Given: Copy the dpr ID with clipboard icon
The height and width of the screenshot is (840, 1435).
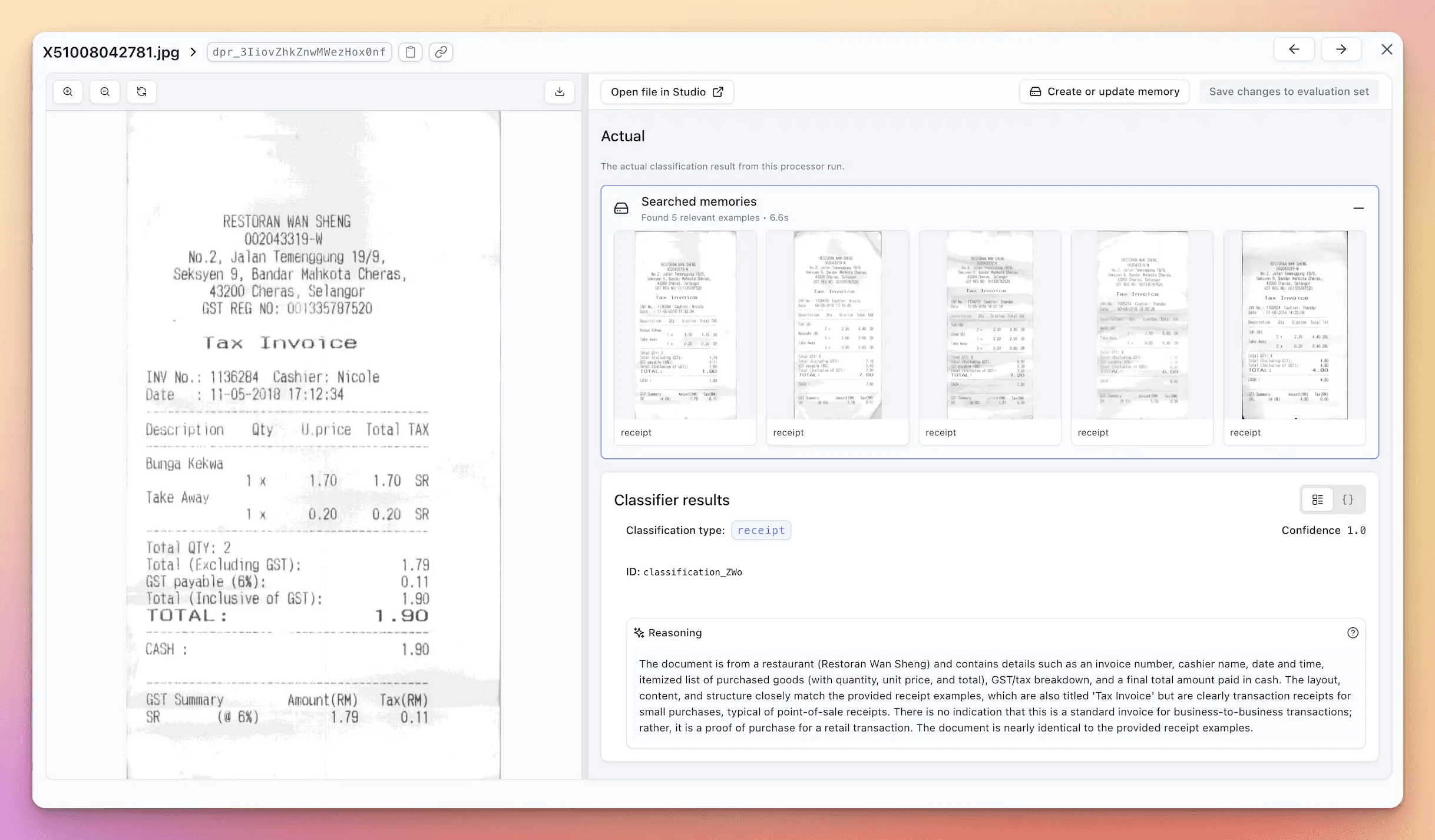Looking at the screenshot, I should click(411, 52).
